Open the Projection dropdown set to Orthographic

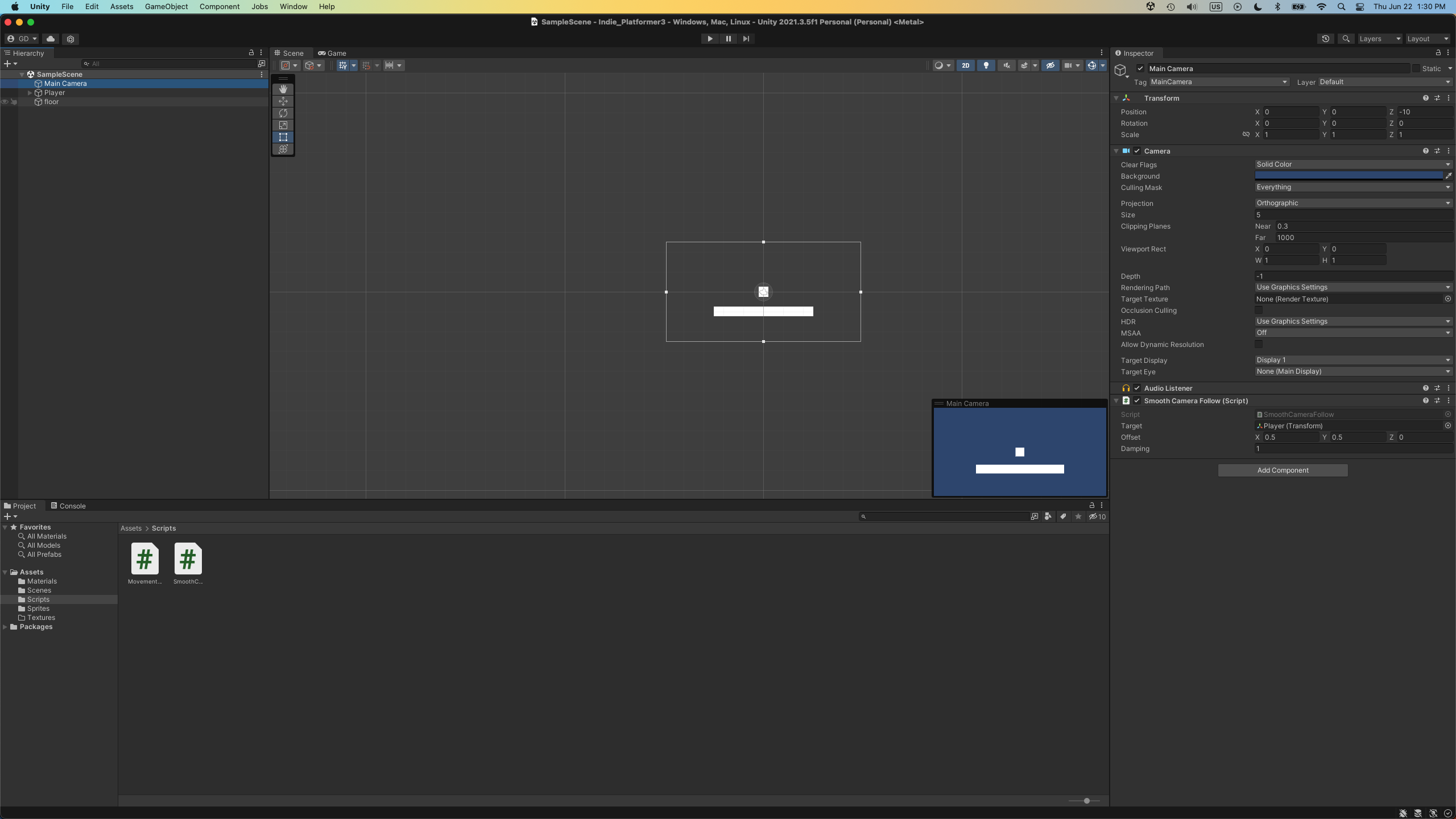1352,203
